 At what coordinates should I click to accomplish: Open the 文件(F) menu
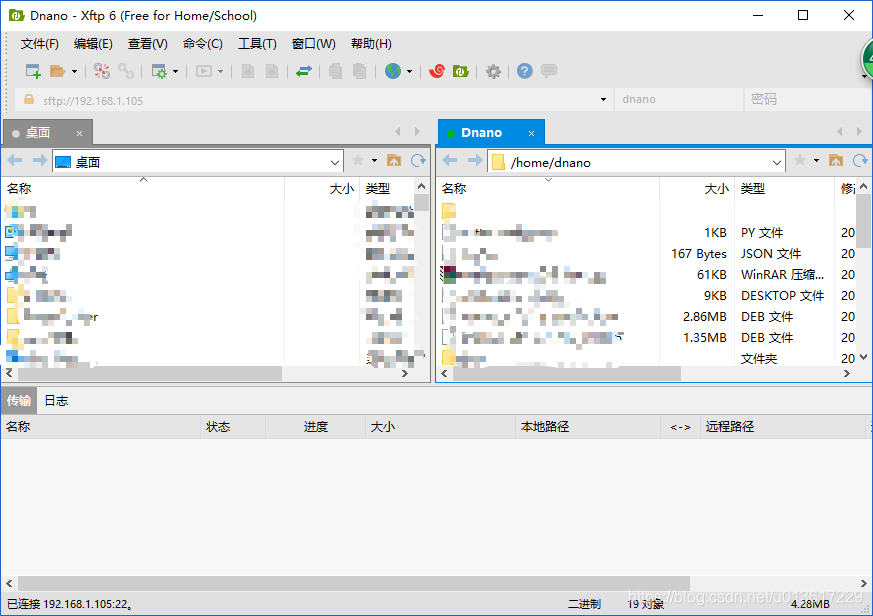click(x=40, y=44)
